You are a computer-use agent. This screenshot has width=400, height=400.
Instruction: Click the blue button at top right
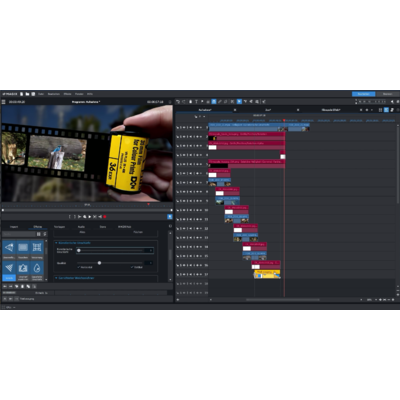coord(364,94)
